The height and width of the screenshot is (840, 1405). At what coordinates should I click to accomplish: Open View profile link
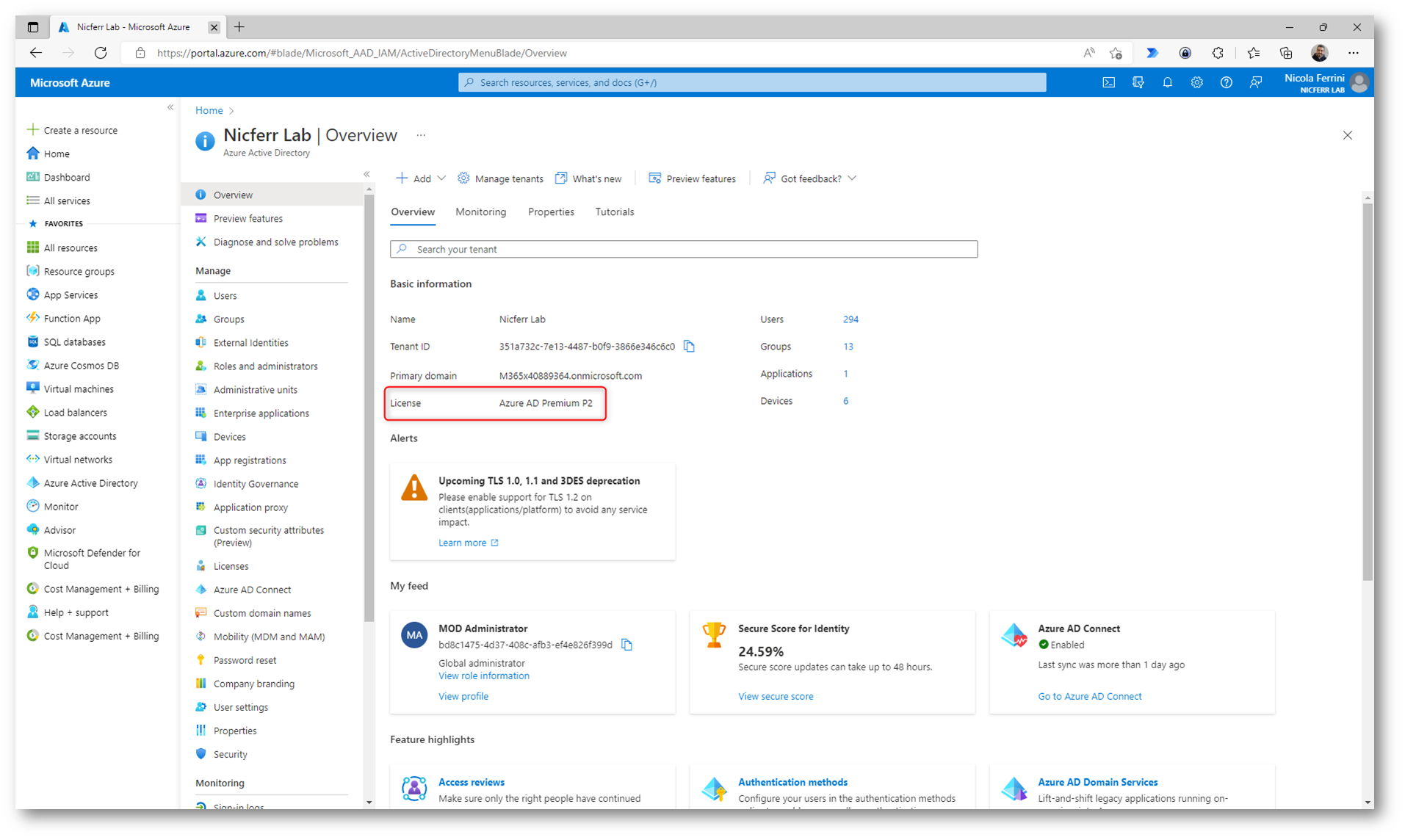(463, 697)
